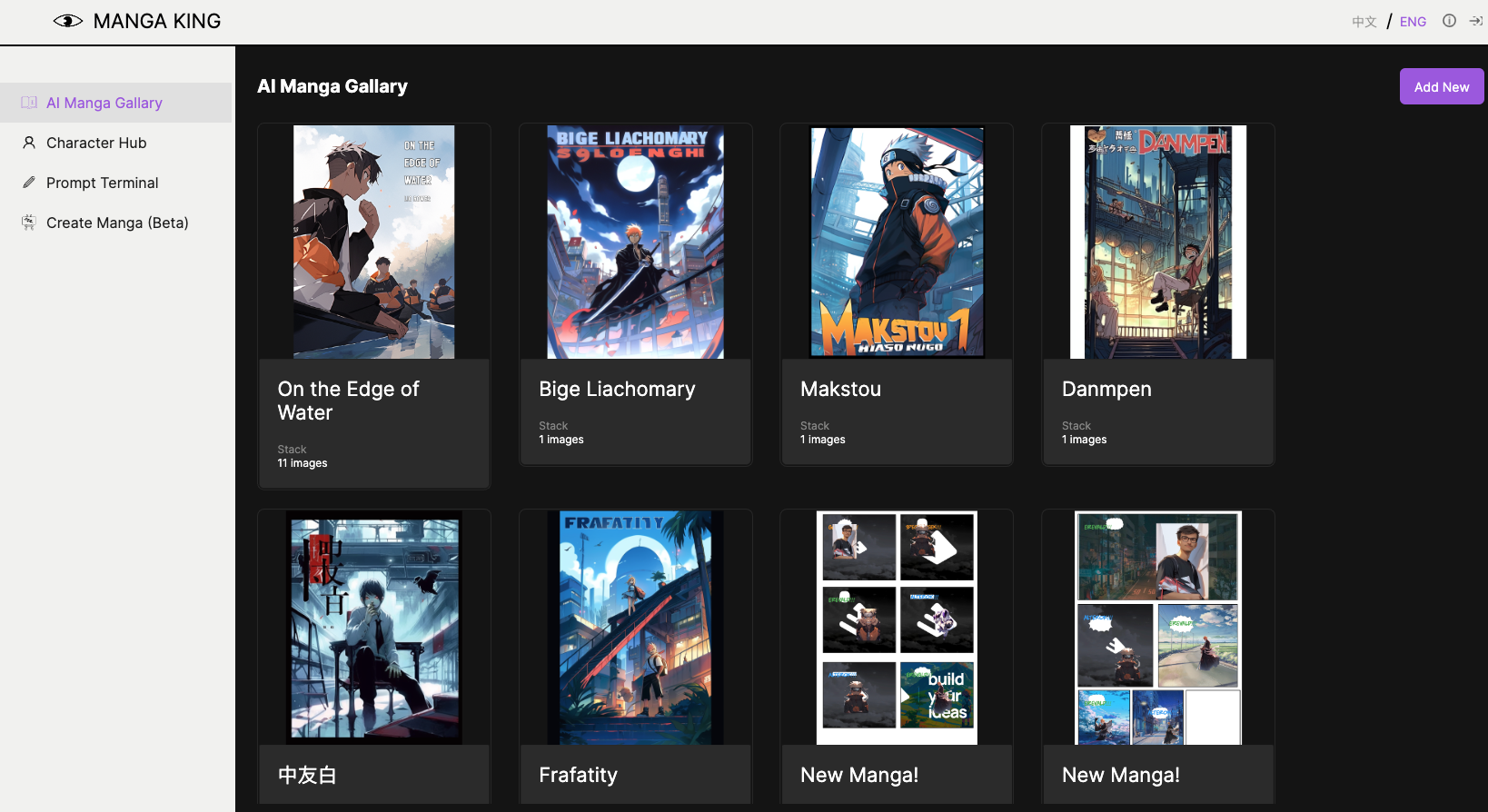Image resolution: width=1488 pixels, height=812 pixels.
Task: Switch language to ENG
Action: (x=1413, y=22)
